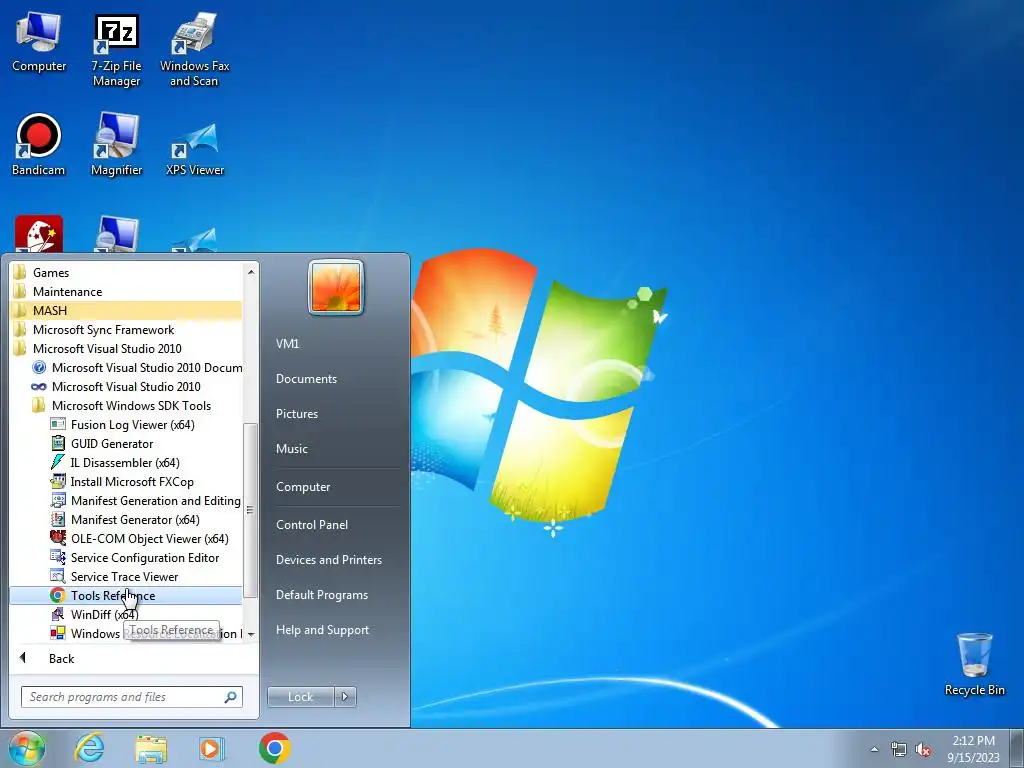Screen dimensions: 1024x768
Task: Expand the MASH folder
Action: point(125,310)
